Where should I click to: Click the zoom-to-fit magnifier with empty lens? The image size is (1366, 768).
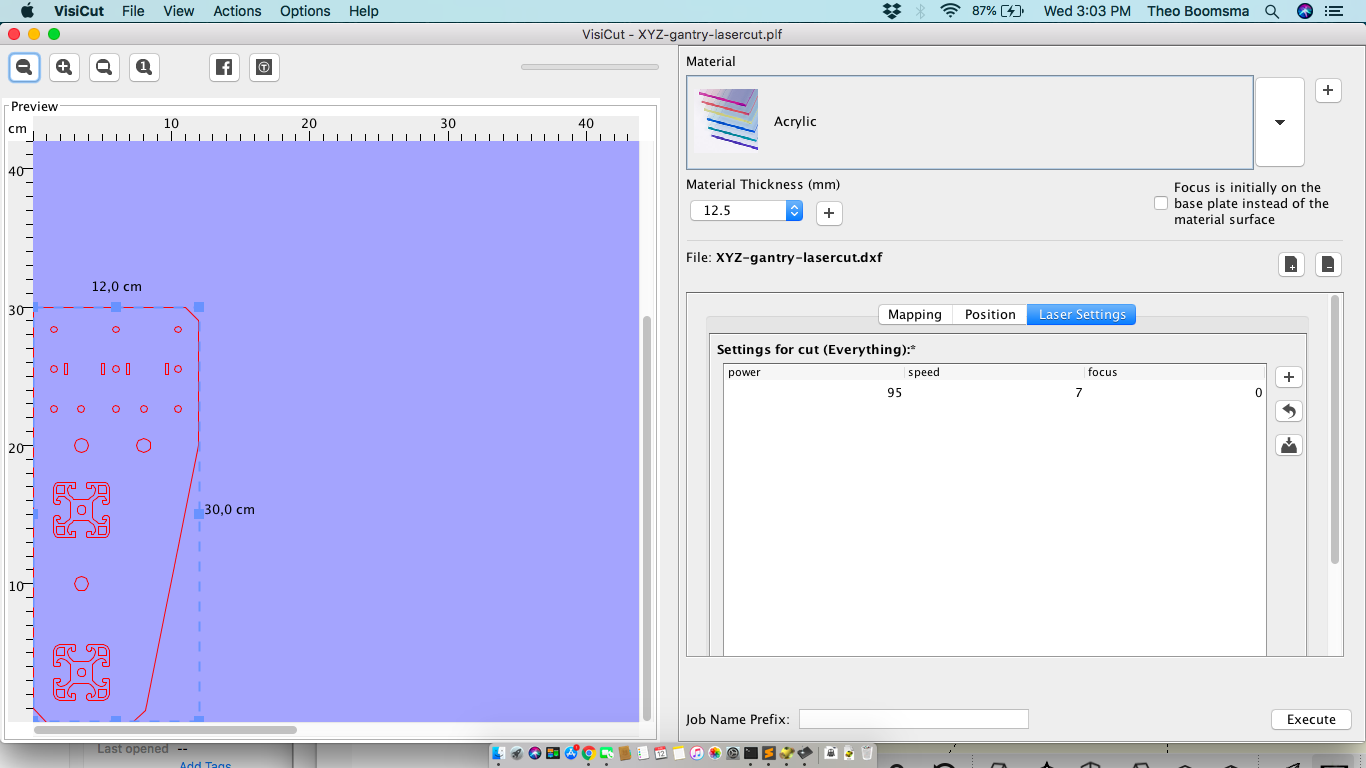click(104, 67)
